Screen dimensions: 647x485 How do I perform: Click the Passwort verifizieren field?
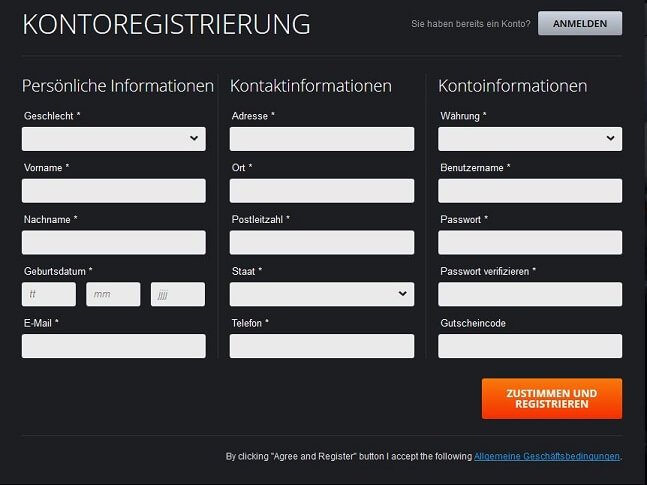tap(530, 294)
